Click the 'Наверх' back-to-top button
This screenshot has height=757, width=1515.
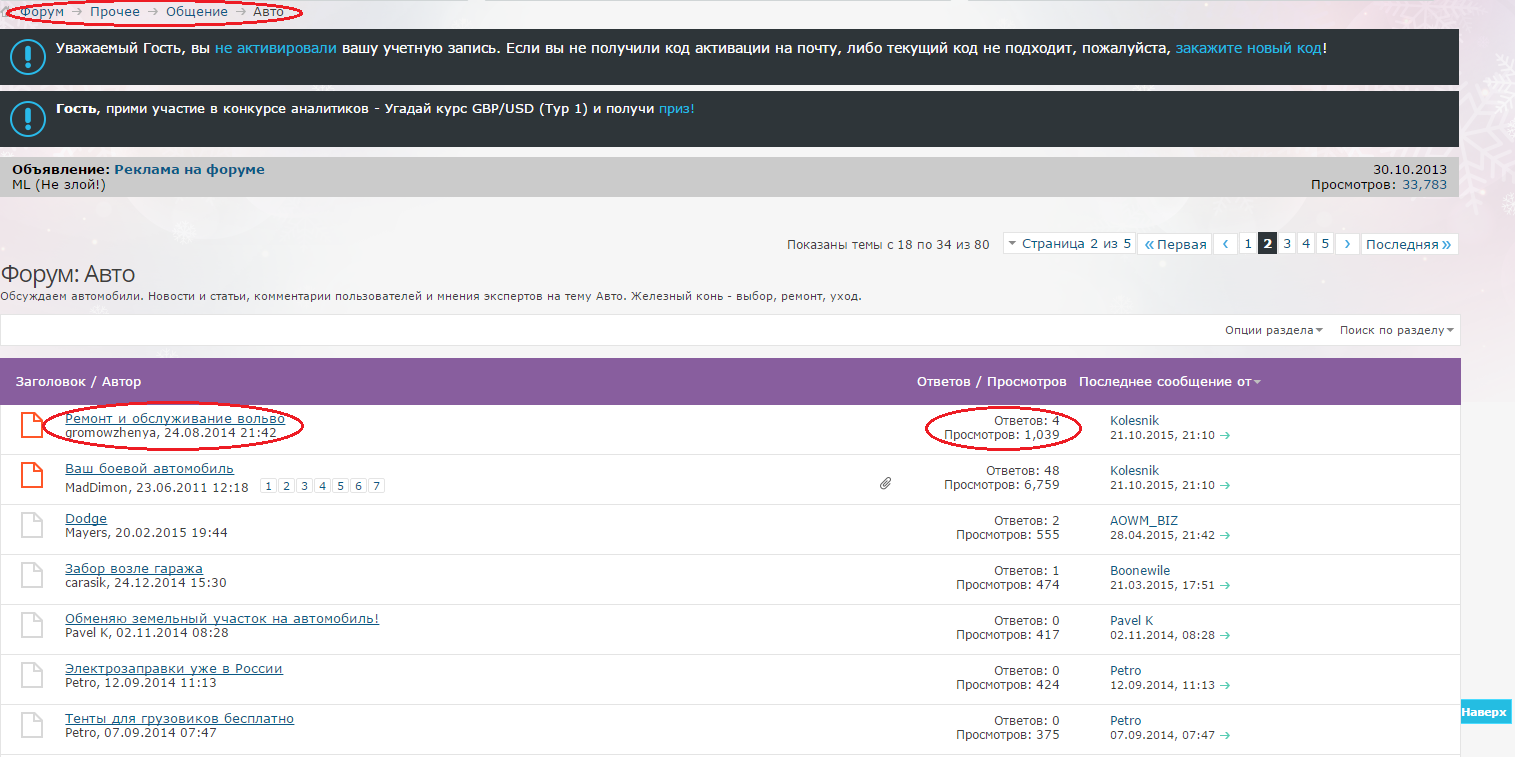tap(1484, 712)
